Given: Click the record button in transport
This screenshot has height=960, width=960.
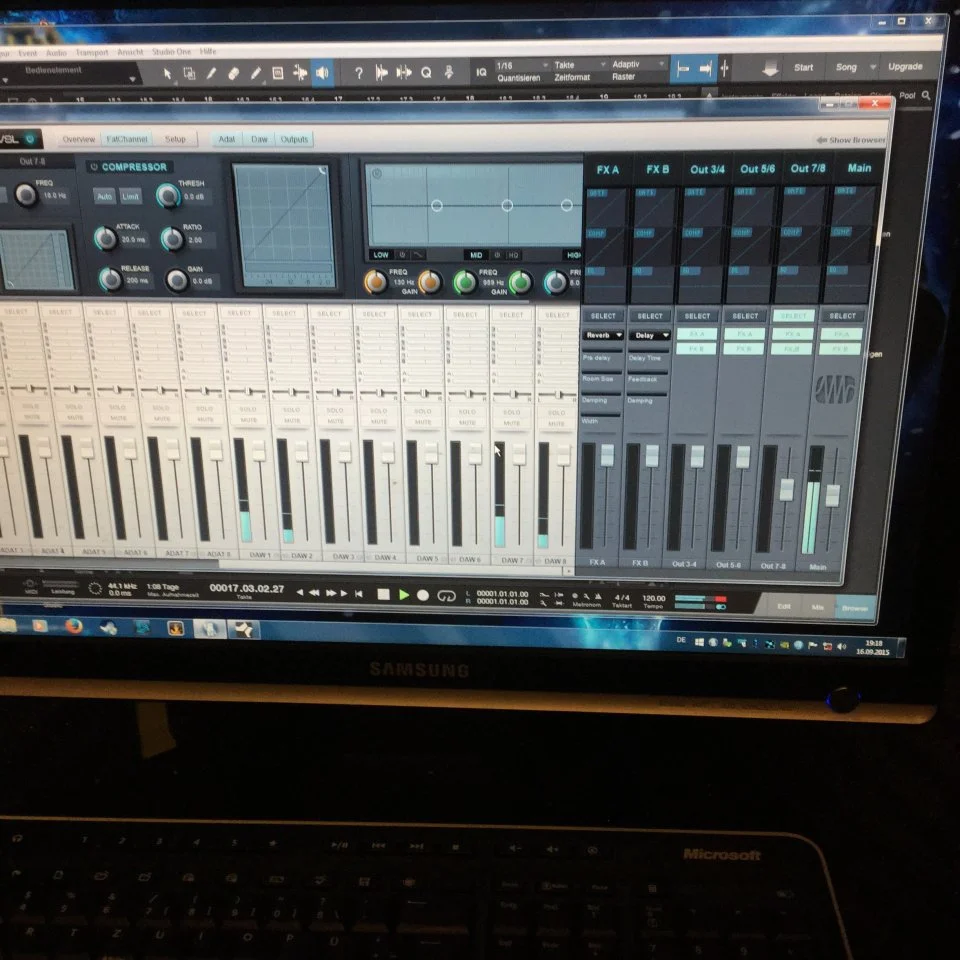Looking at the screenshot, I should point(422,595).
